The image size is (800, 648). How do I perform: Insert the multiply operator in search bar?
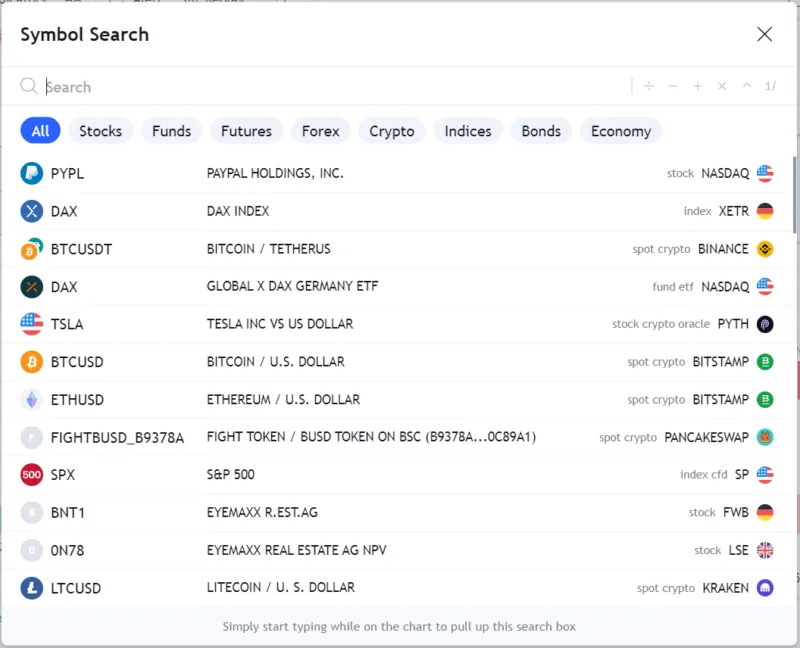pos(722,87)
